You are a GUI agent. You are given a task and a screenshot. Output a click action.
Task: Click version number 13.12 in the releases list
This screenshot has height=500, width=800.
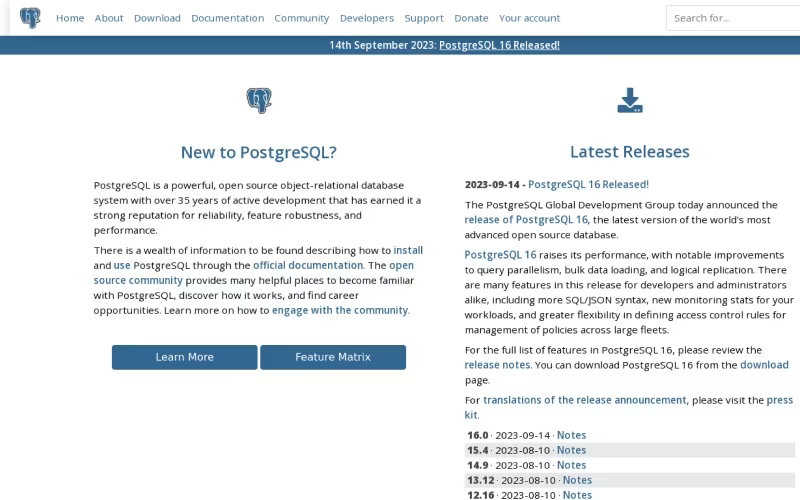click(481, 480)
